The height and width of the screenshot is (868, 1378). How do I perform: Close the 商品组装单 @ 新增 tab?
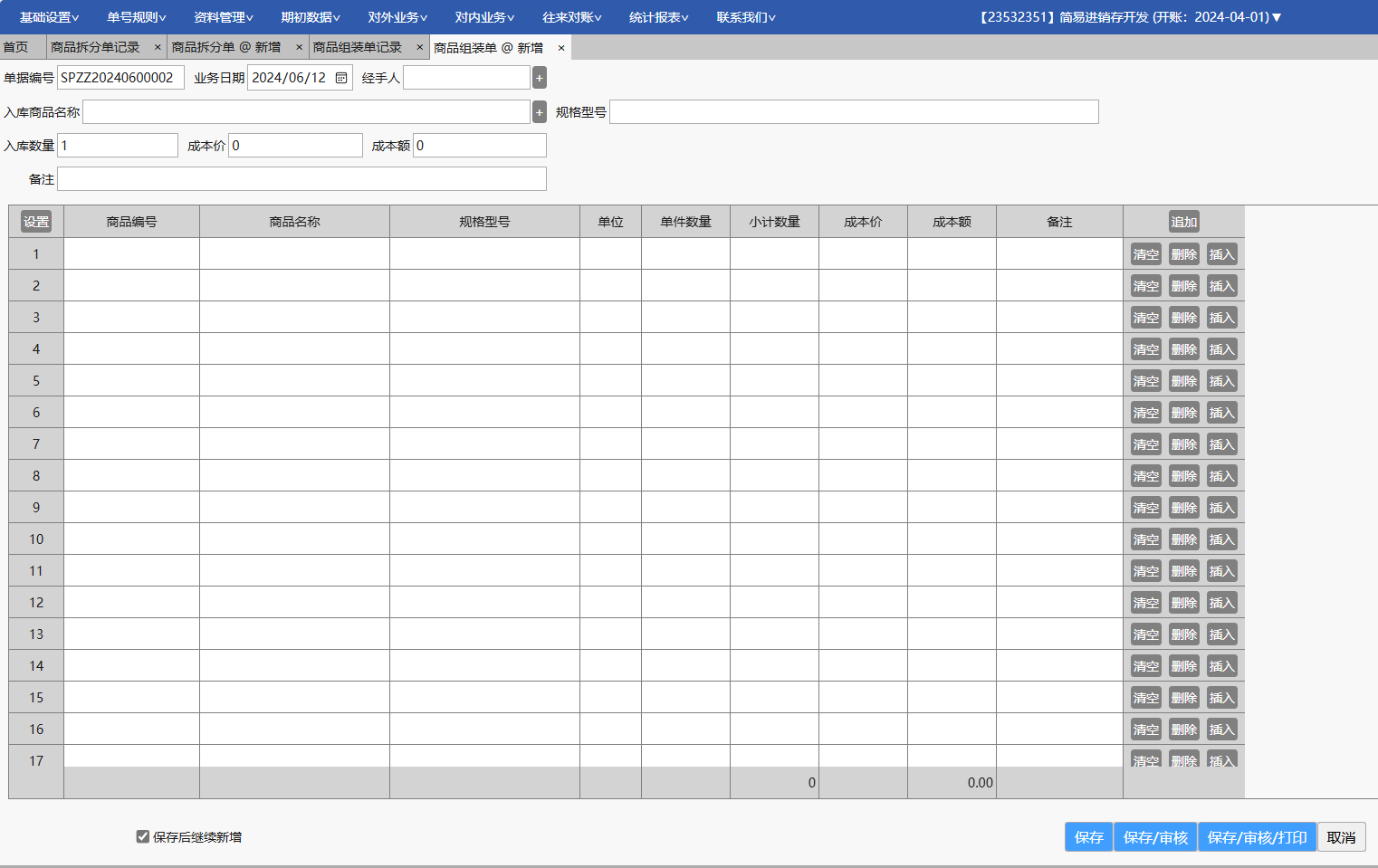point(561,48)
